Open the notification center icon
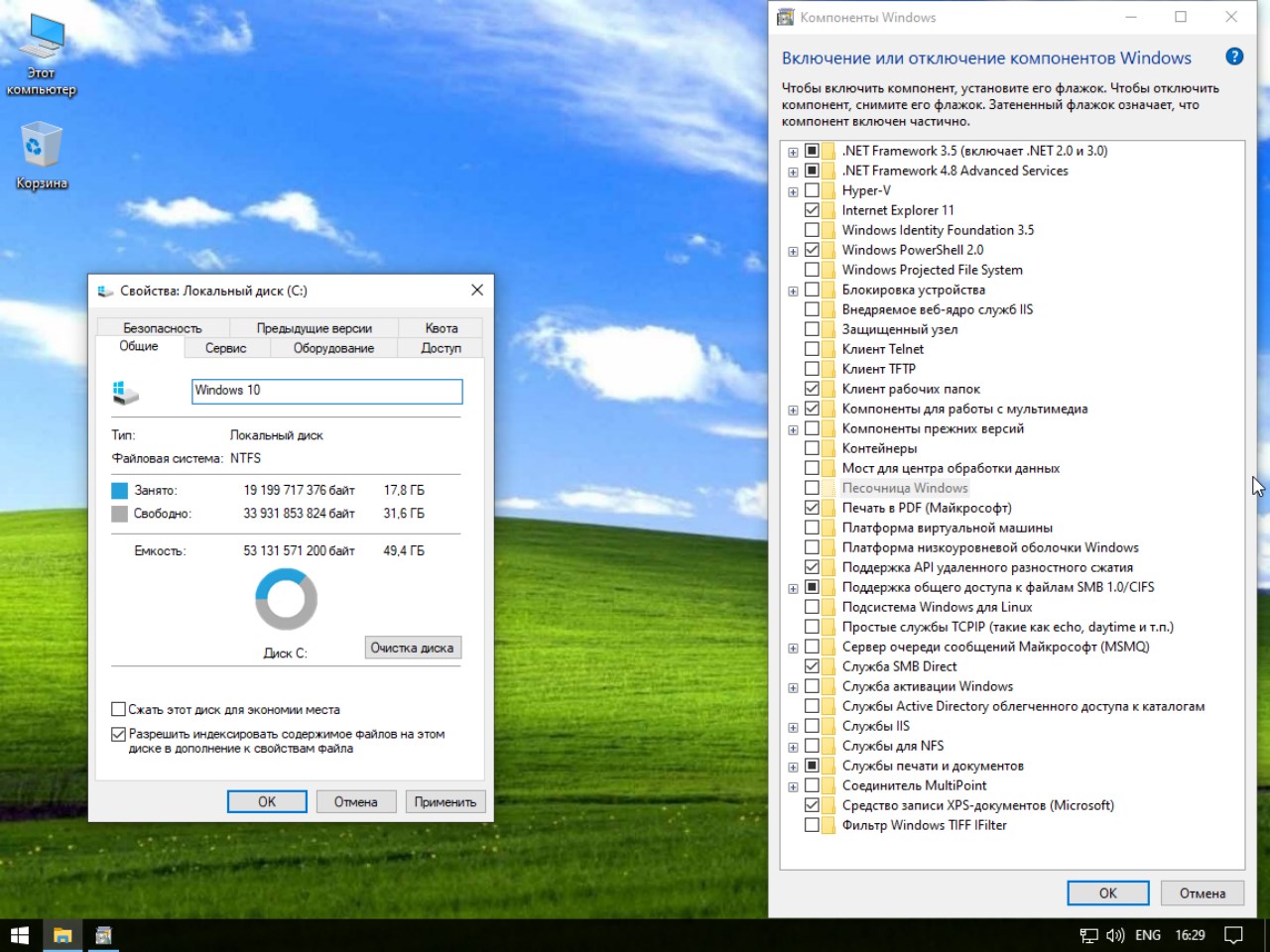The width and height of the screenshot is (1270, 952). (1233, 935)
